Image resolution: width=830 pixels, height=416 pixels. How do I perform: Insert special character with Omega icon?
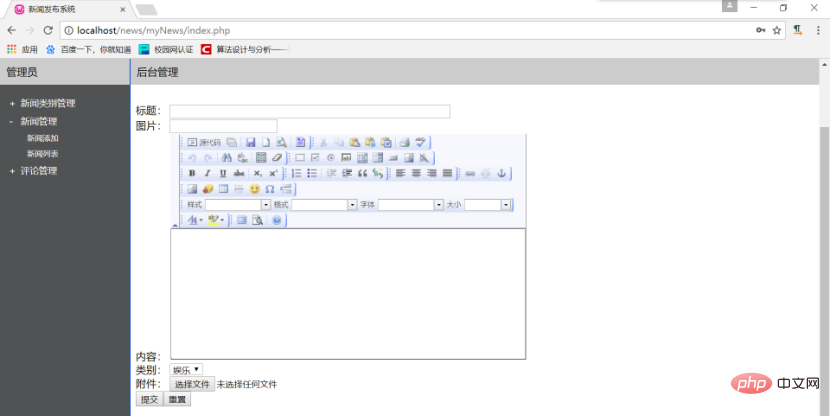click(270, 189)
